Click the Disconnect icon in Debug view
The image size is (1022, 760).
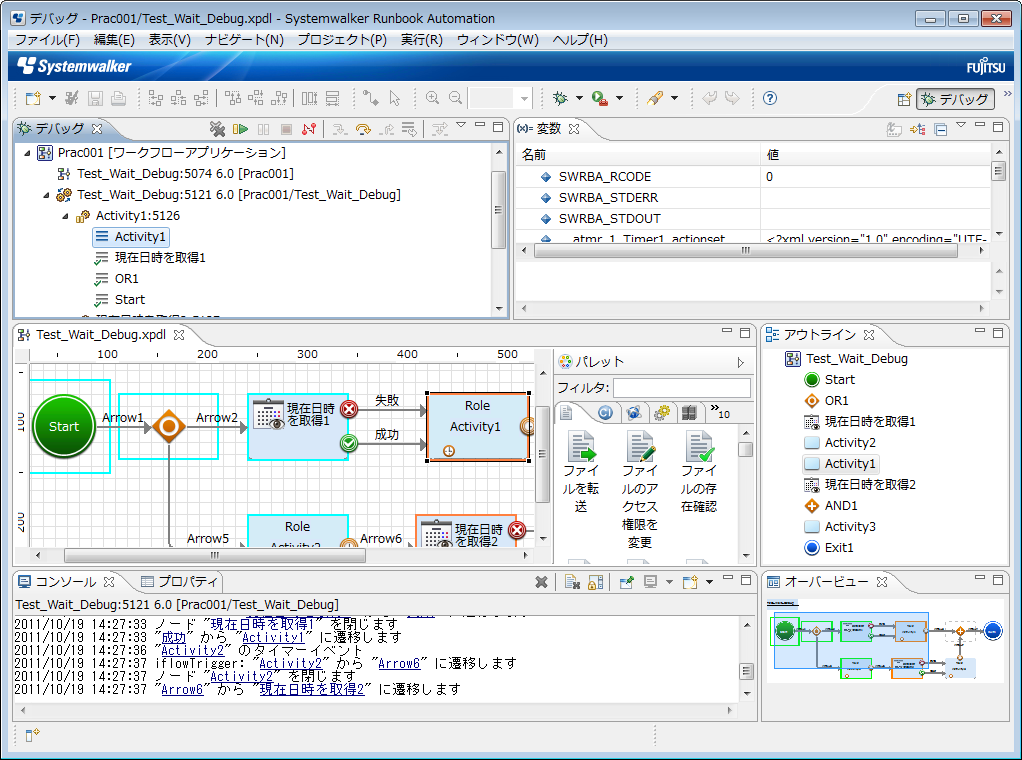(x=309, y=129)
